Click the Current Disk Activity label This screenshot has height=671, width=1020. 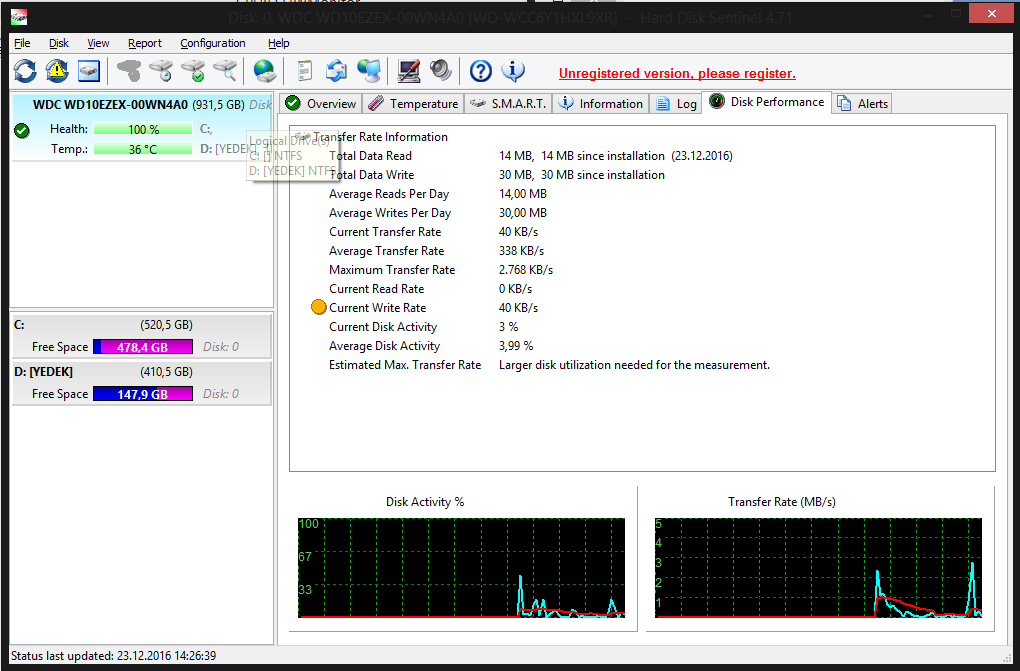[x=383, y=327]
